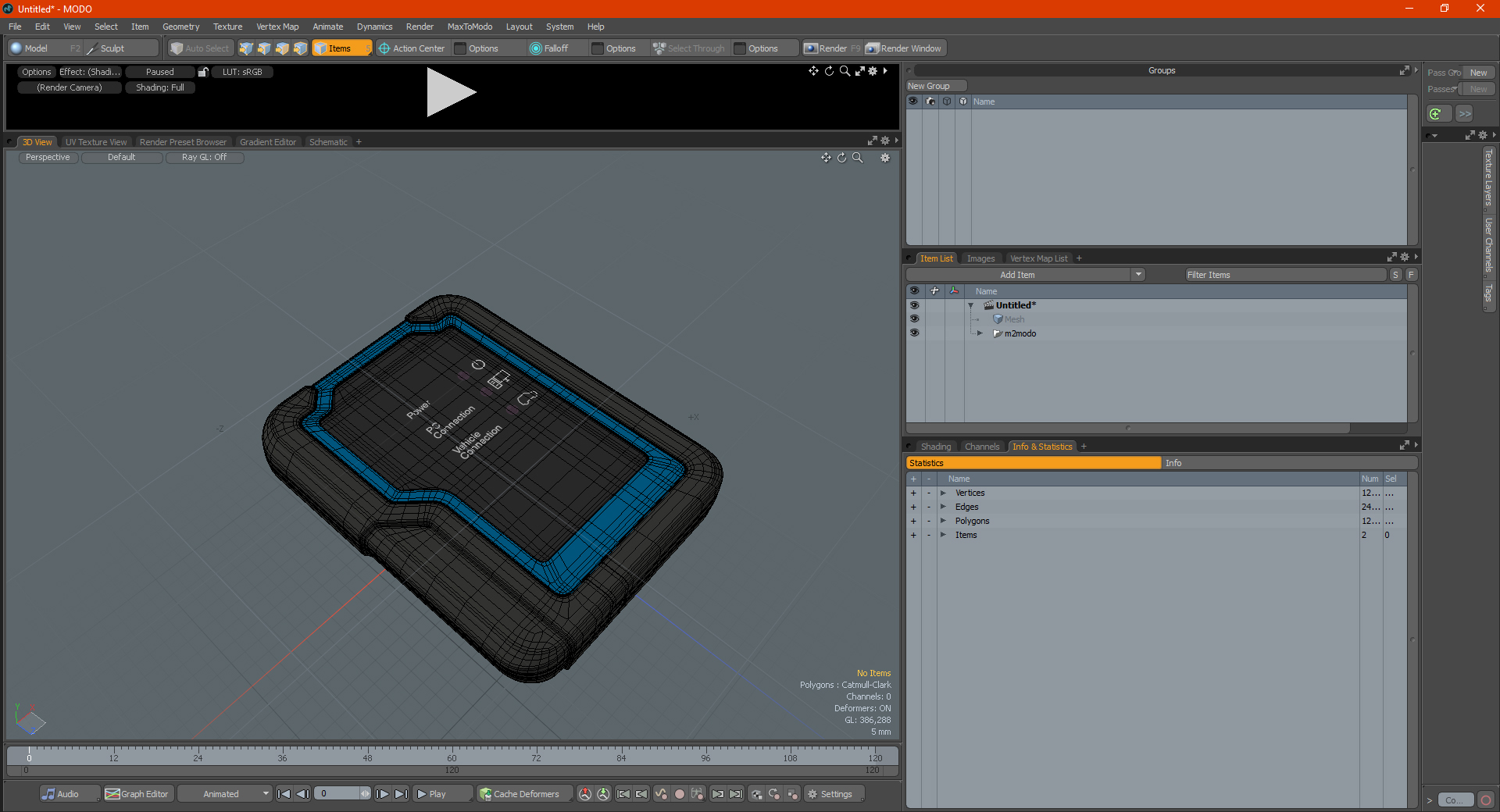Jump to the first frame
This screenshot has height=812, width=1500.
click(x=284, y=794)
